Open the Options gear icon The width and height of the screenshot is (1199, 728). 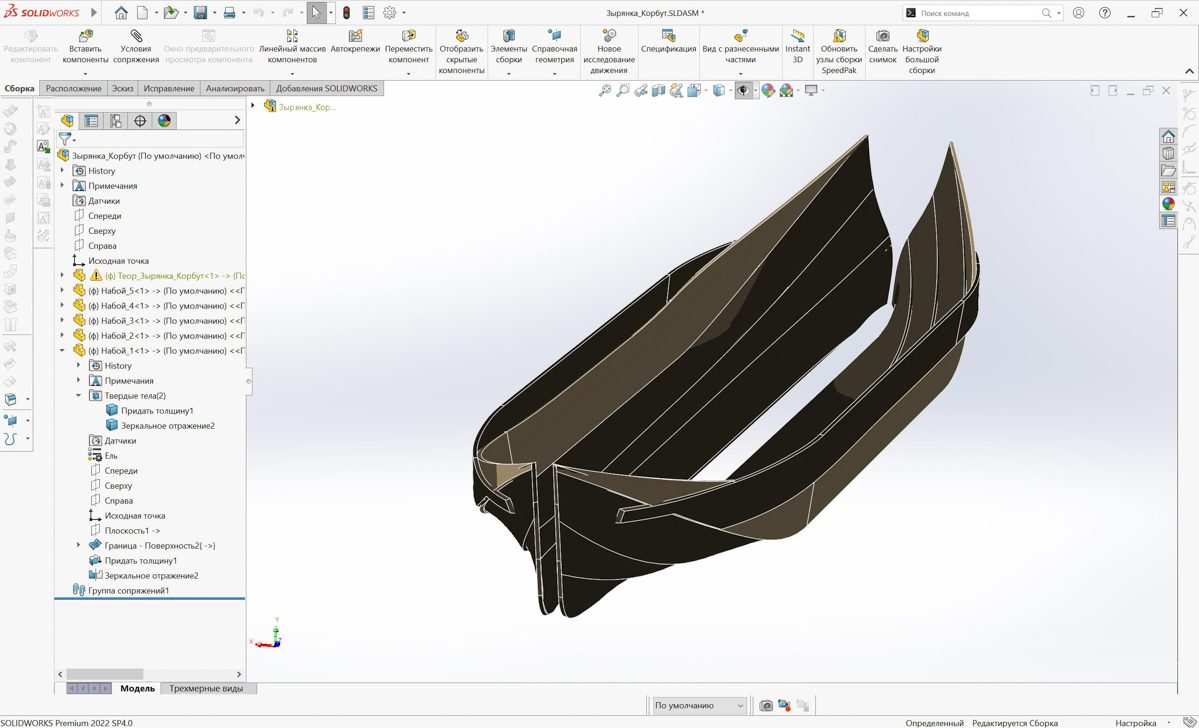click(x=389, y=13)
